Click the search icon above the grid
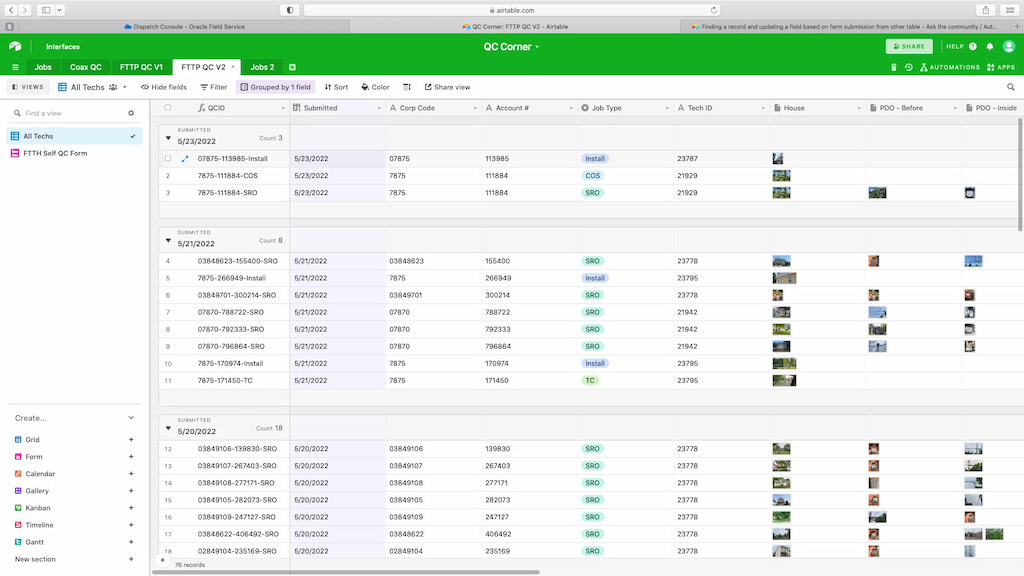The image size is (1024, 576). coord(1011,87)
